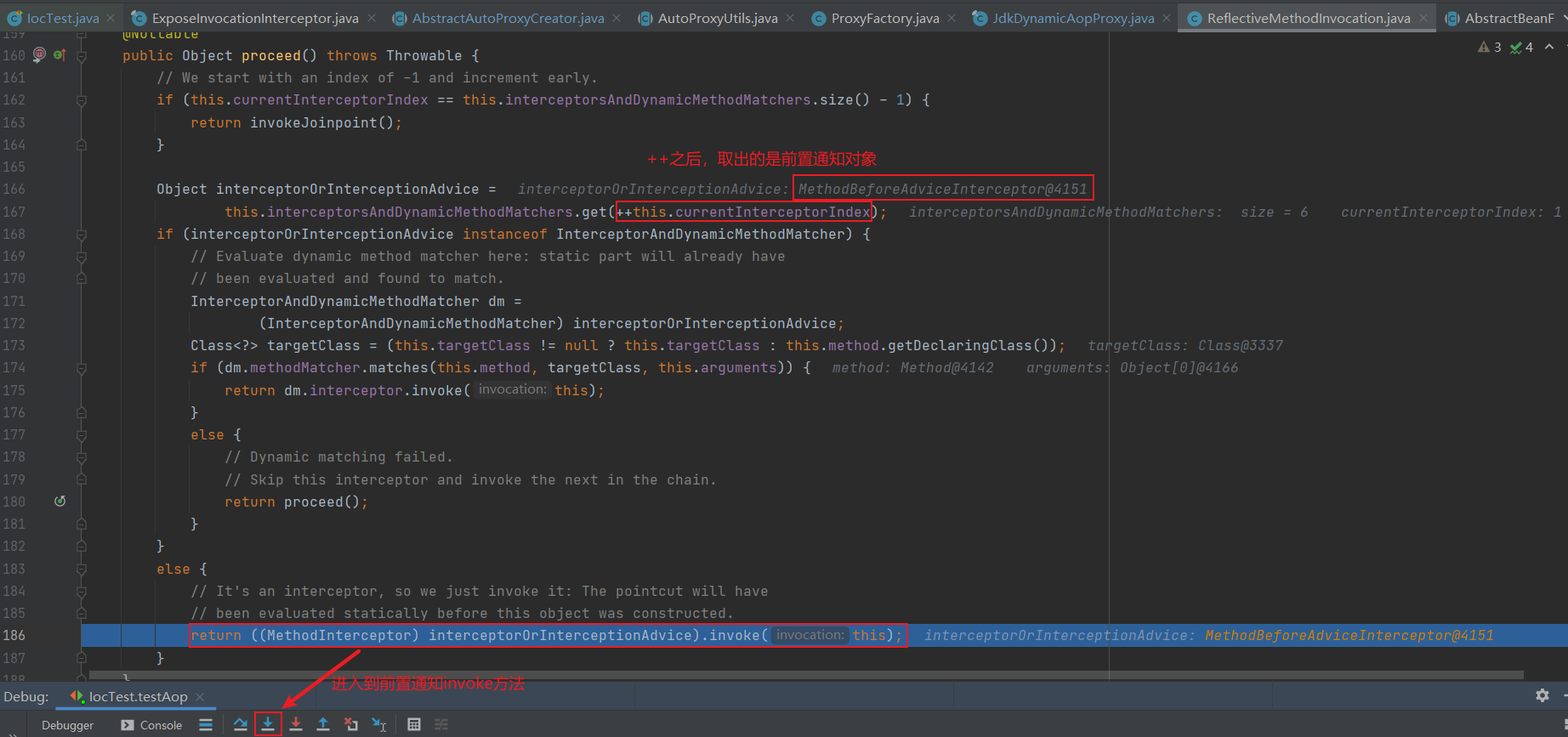1568x737 pixels.
Task: Click the red Force Step Into icon
Action: point(296,724)
